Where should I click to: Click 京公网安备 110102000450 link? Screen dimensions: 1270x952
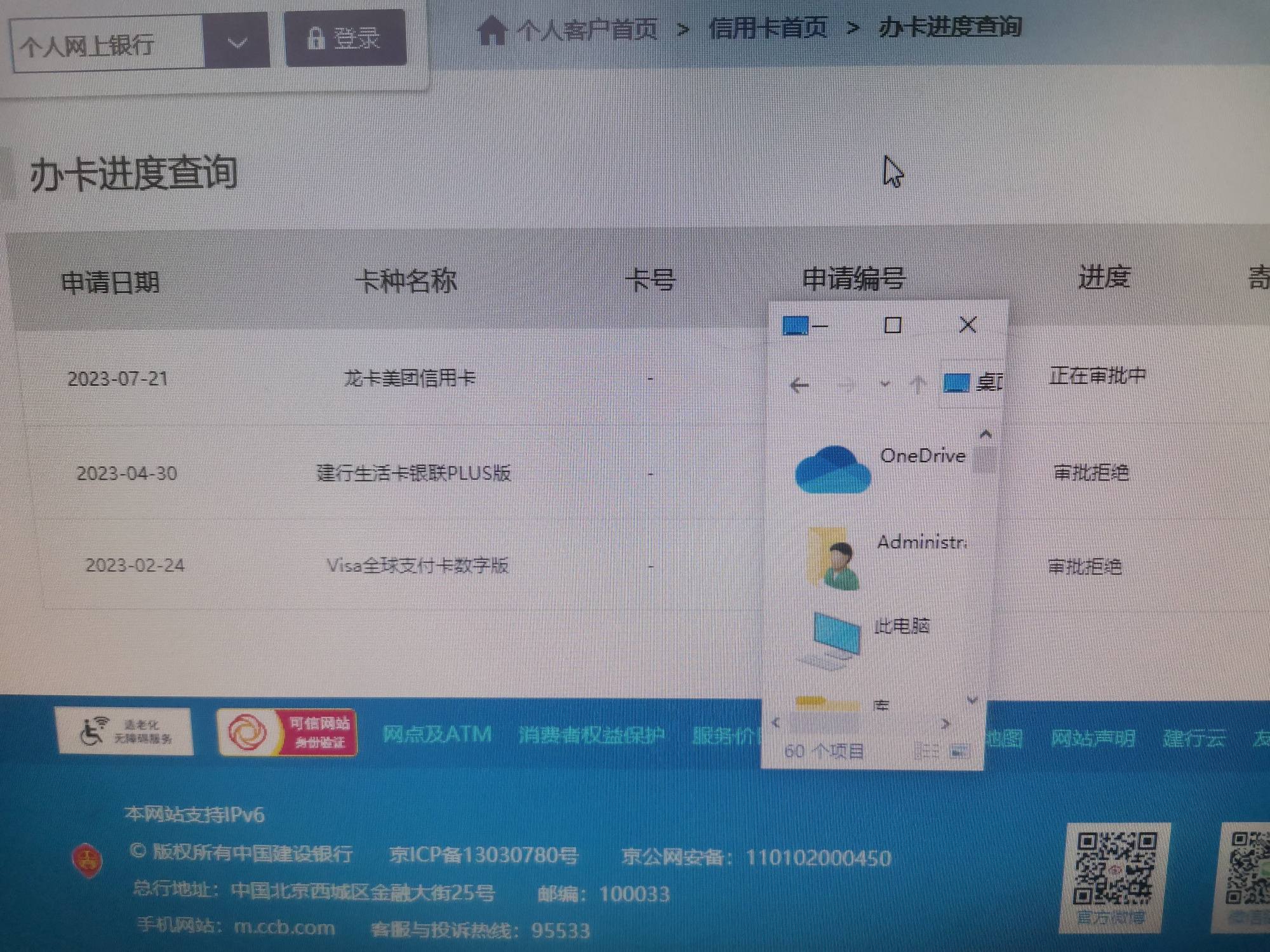(756, 857)
